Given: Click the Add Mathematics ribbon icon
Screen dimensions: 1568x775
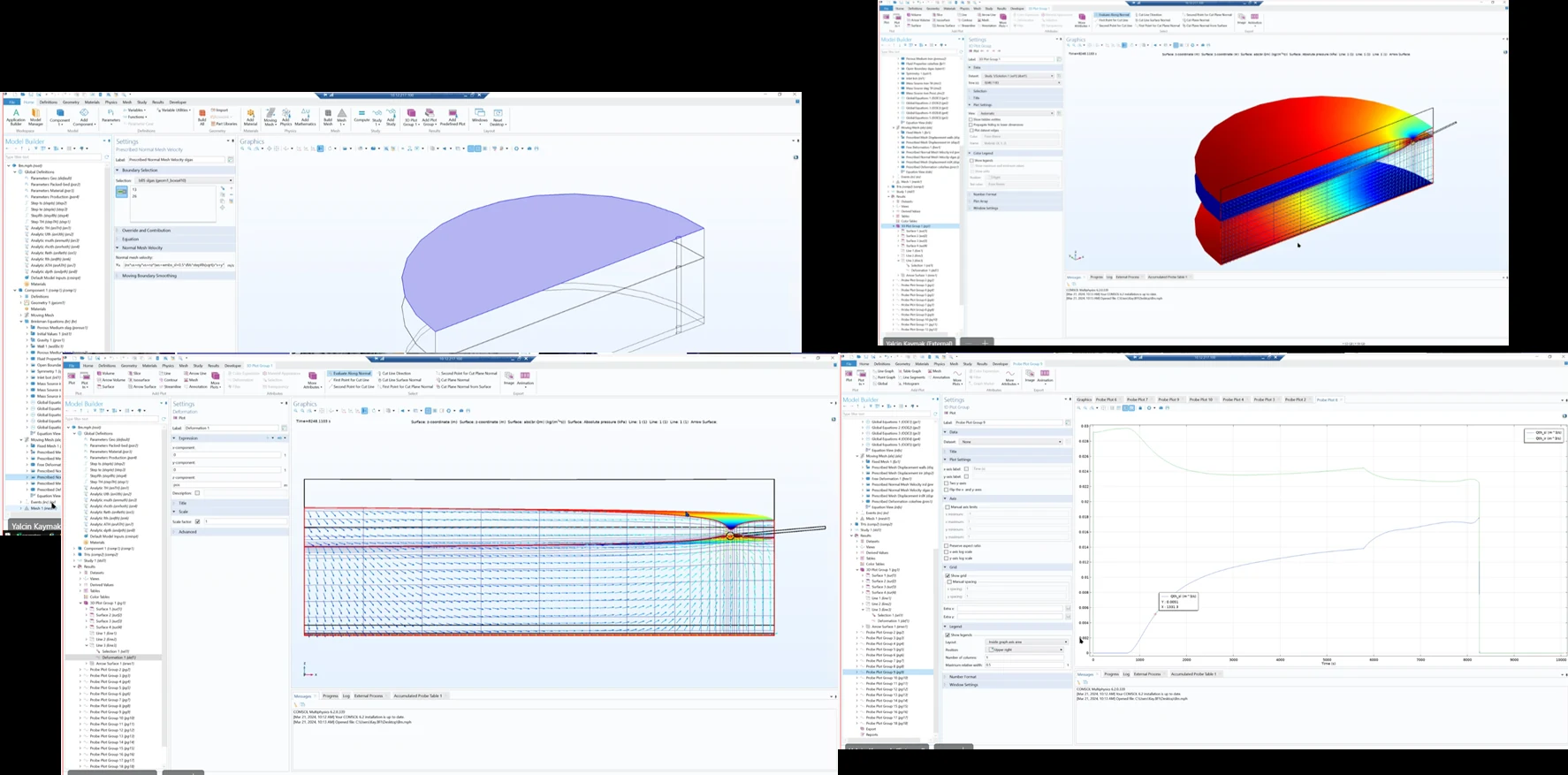Looking at the screenshot, I should point(306,117).
